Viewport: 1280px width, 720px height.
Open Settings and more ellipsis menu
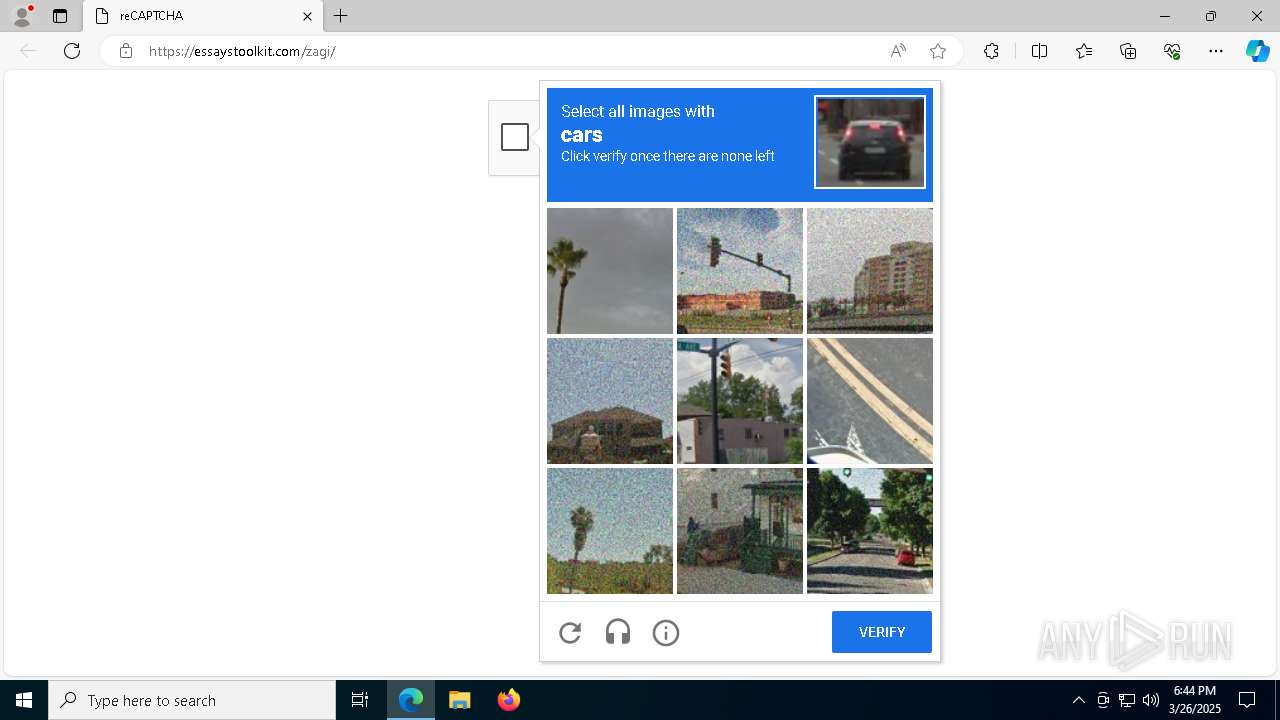coord(1216,51)
